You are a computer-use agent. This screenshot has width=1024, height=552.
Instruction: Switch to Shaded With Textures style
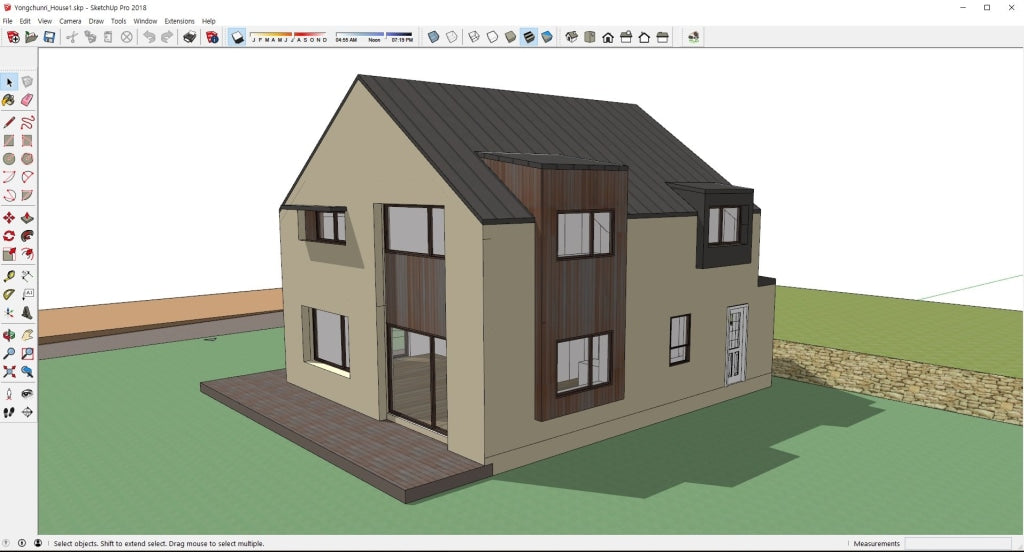click(529, 37)
